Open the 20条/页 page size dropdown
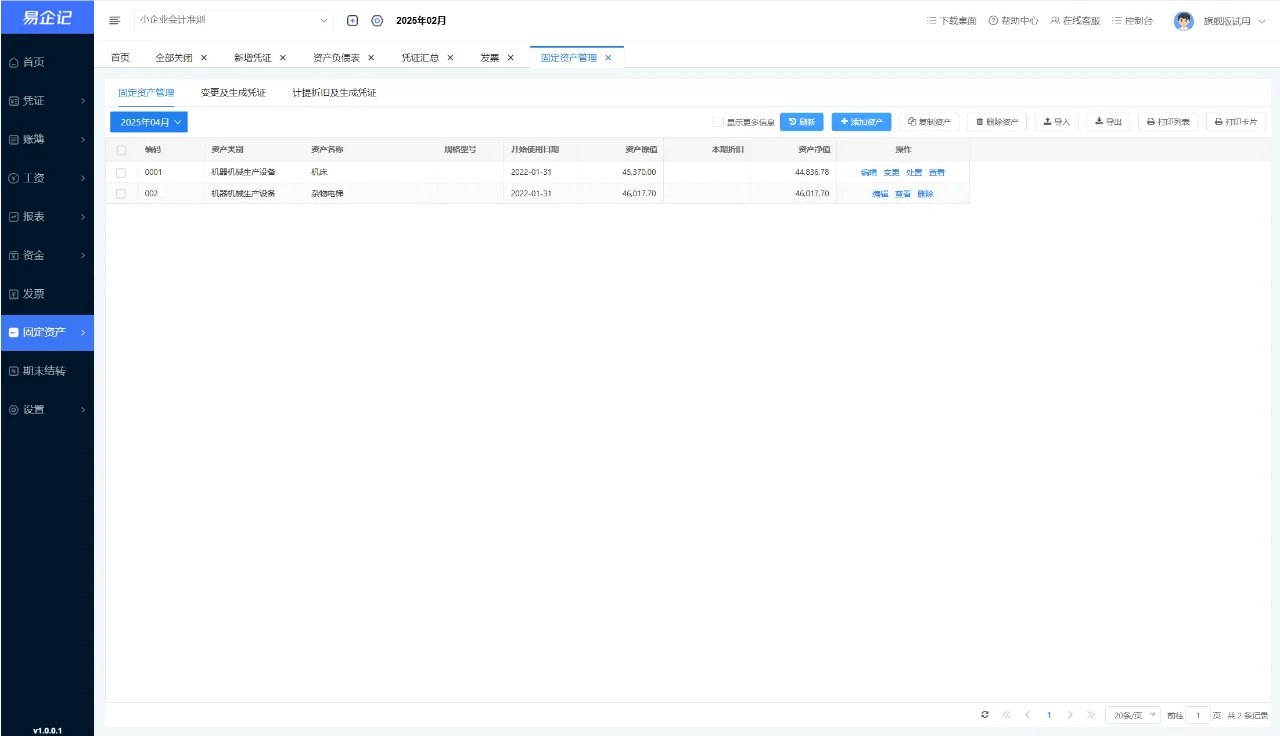This screenshot has height=736, width=1280. tap(1133, 715)
